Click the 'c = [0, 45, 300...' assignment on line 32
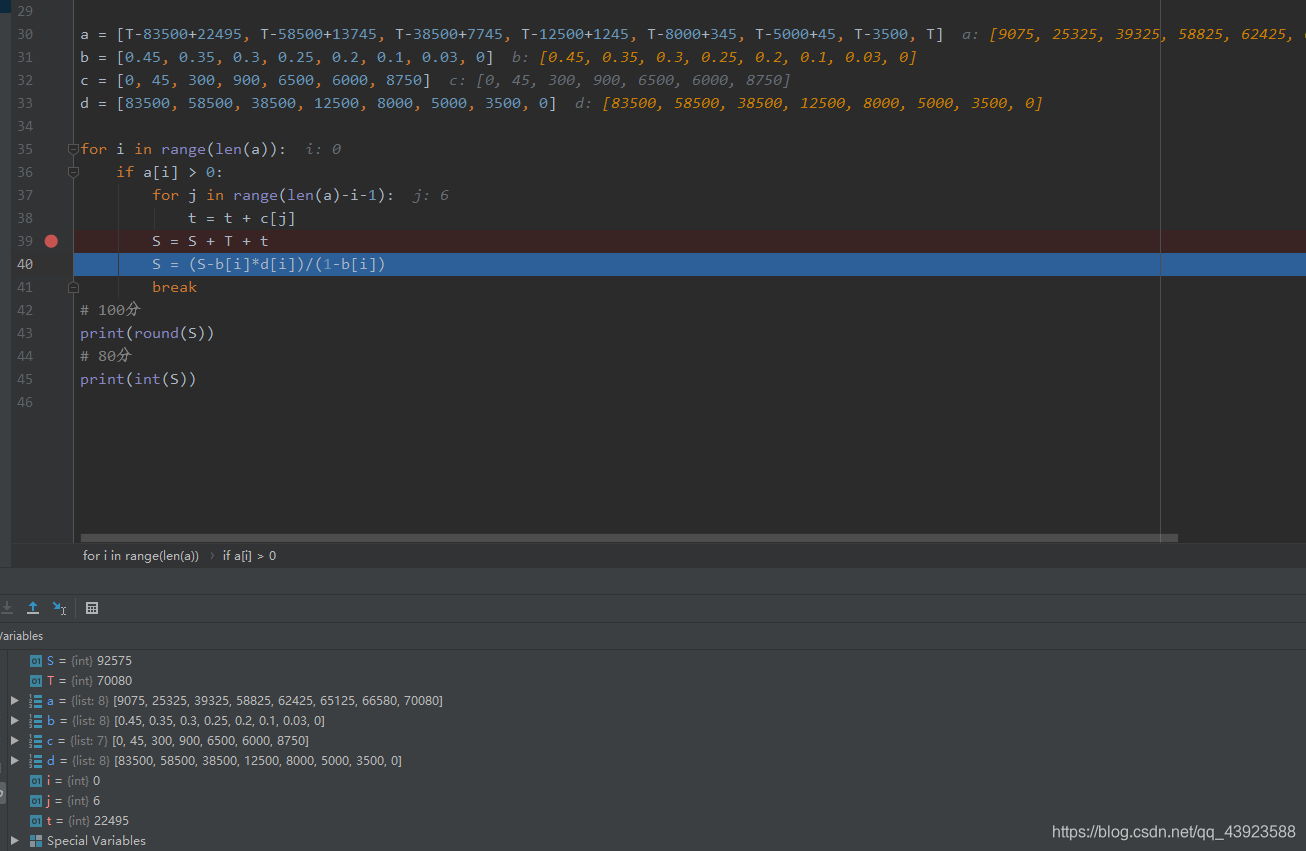 point(255,80)
